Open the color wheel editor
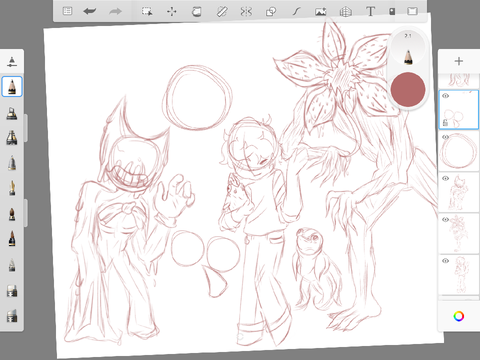This screenshot has width=480, height=360. tap(459, 316)
